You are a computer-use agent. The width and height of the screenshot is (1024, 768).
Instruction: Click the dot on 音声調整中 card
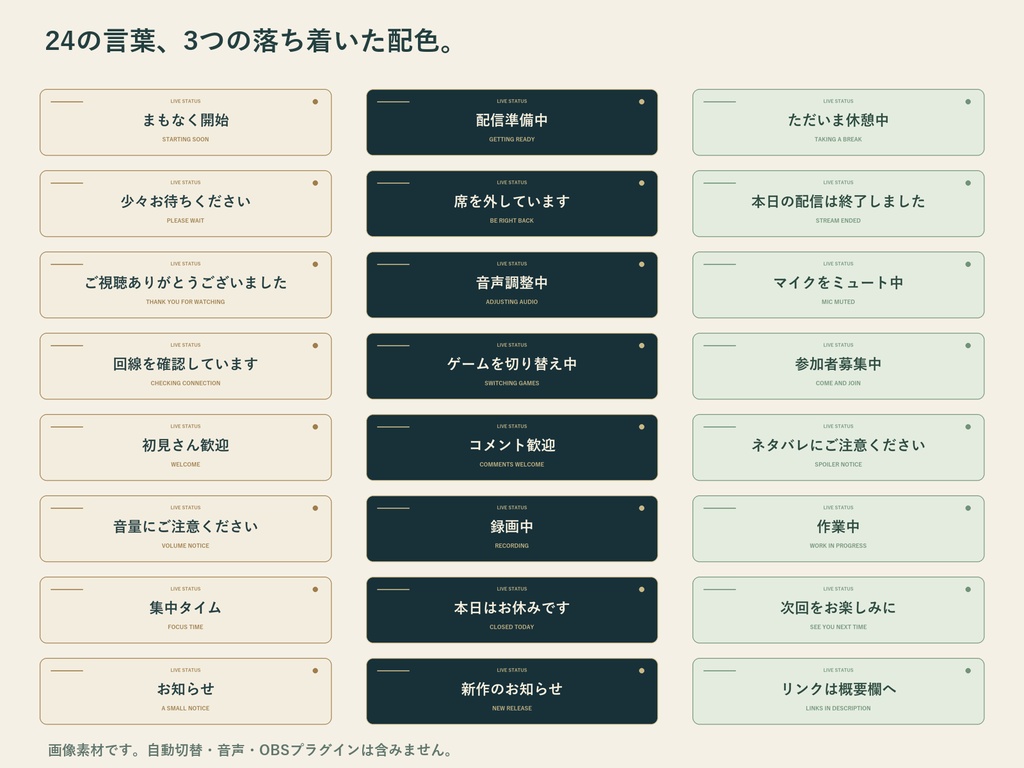coord(641,264)
